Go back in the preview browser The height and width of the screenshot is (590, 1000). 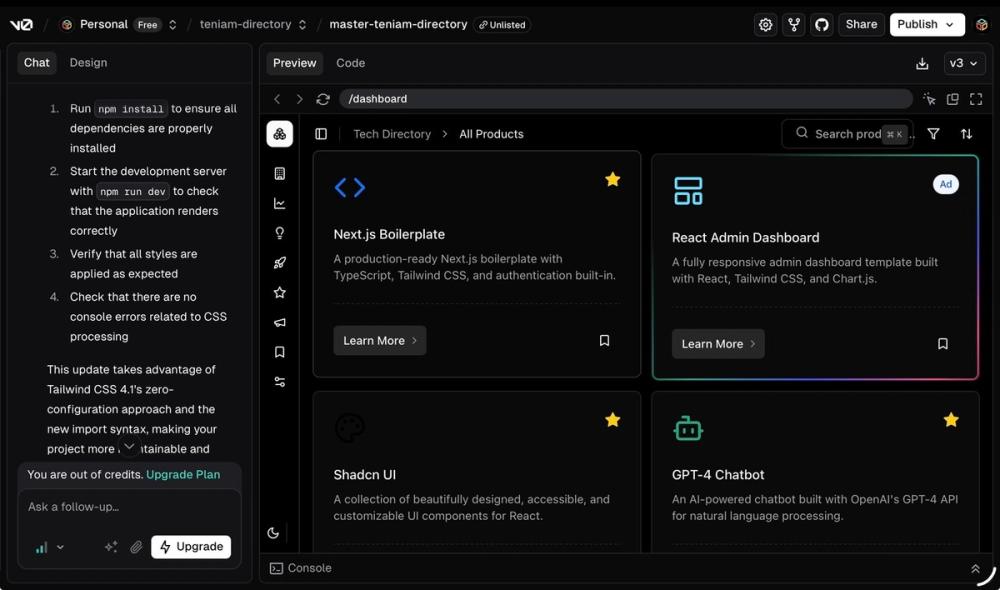[x=277, y=99]
